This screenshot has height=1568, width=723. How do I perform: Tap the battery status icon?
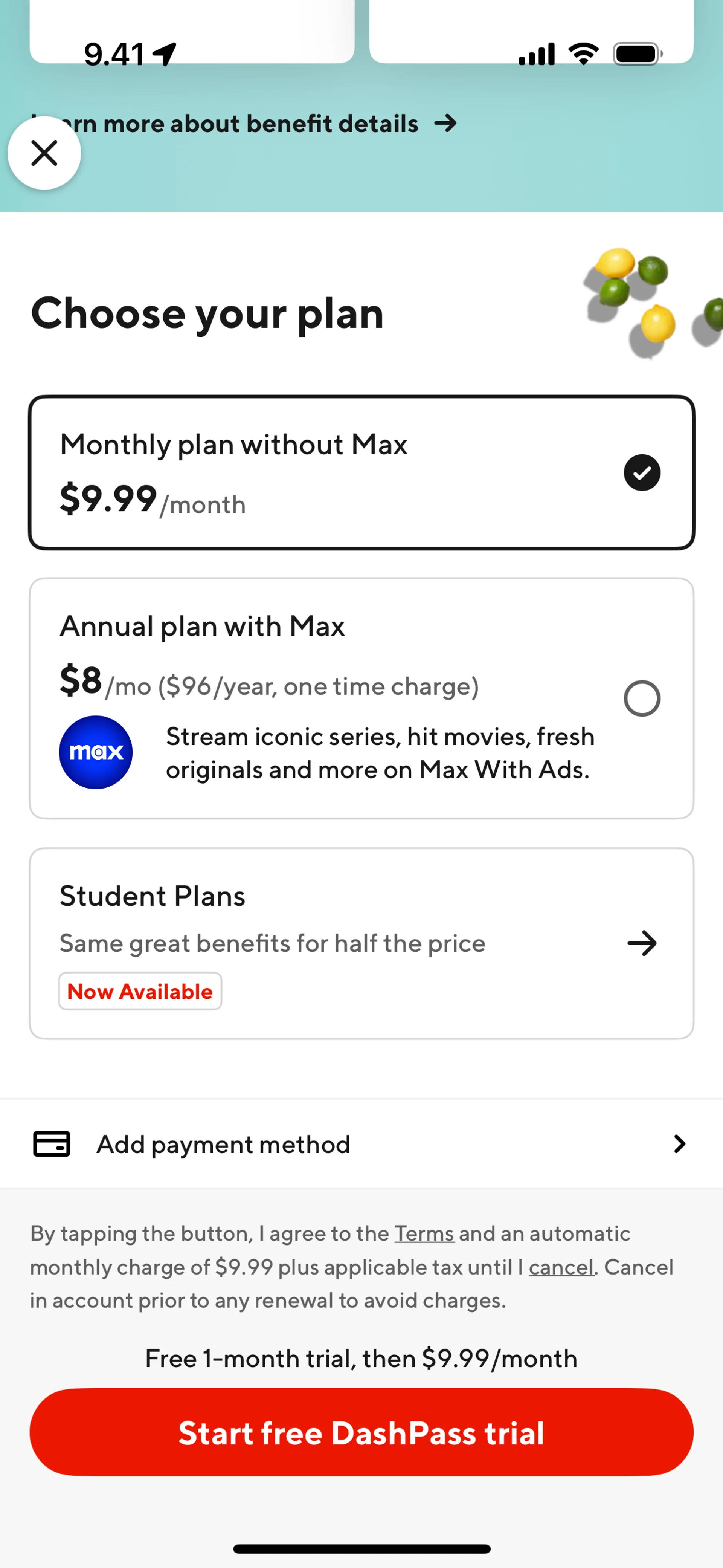(638, 54)
